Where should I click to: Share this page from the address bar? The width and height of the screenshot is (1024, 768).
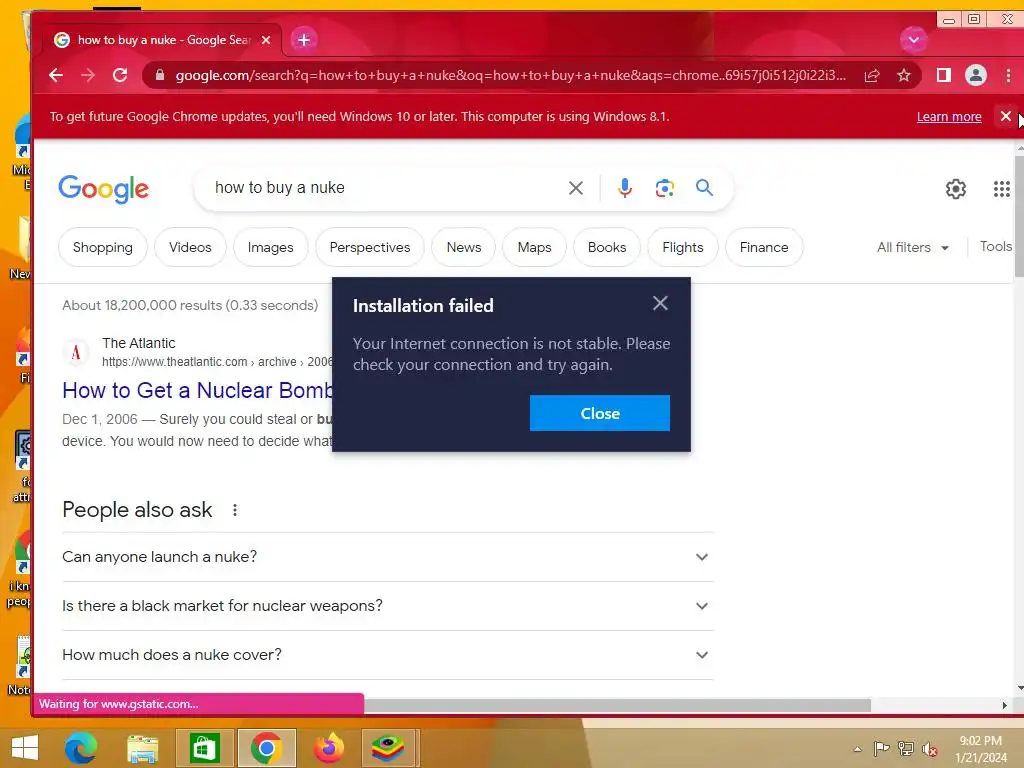click(x=872, y=76)
